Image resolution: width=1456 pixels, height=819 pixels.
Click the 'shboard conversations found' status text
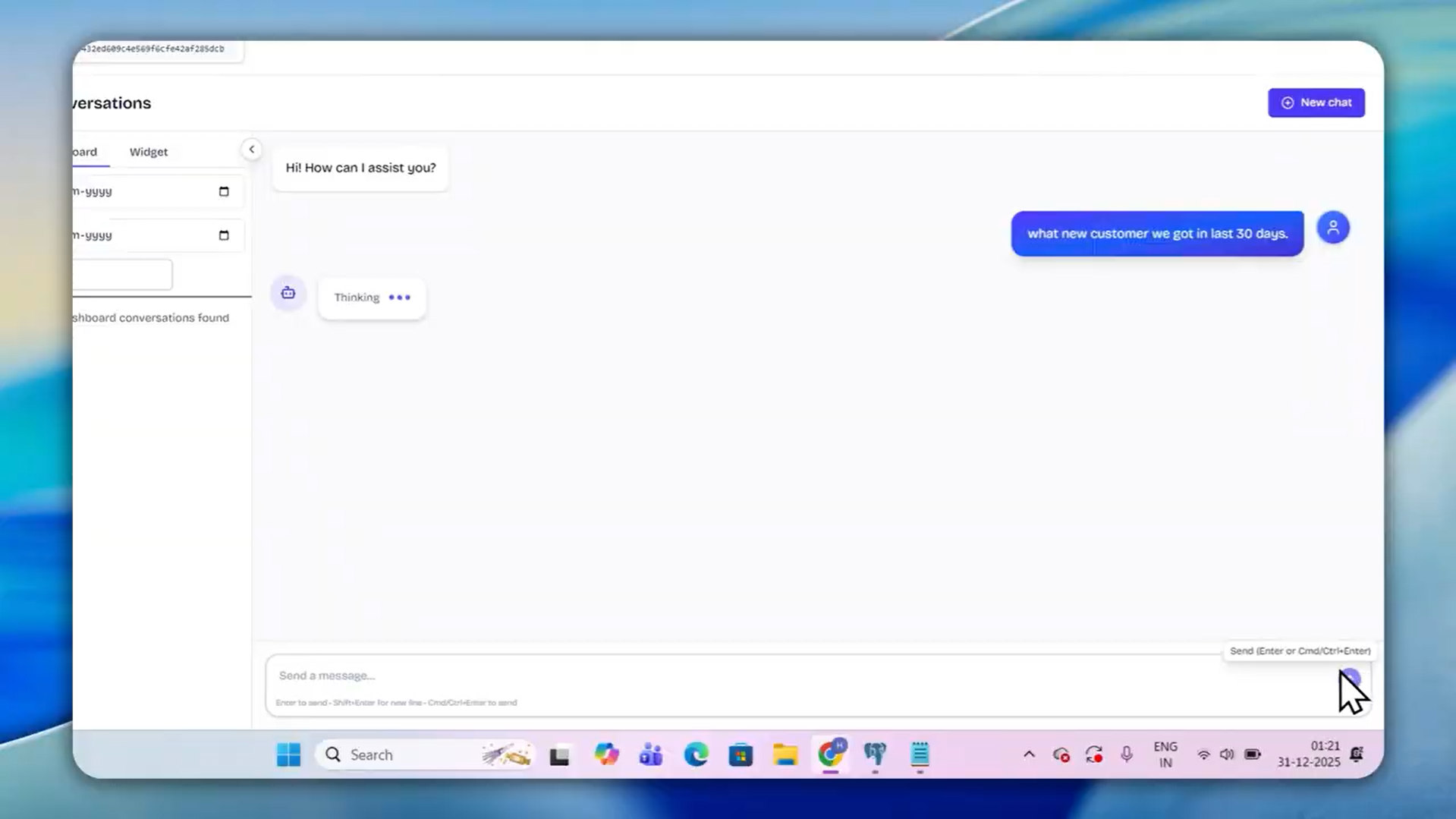pyautogui.click(x=151, y=318)
